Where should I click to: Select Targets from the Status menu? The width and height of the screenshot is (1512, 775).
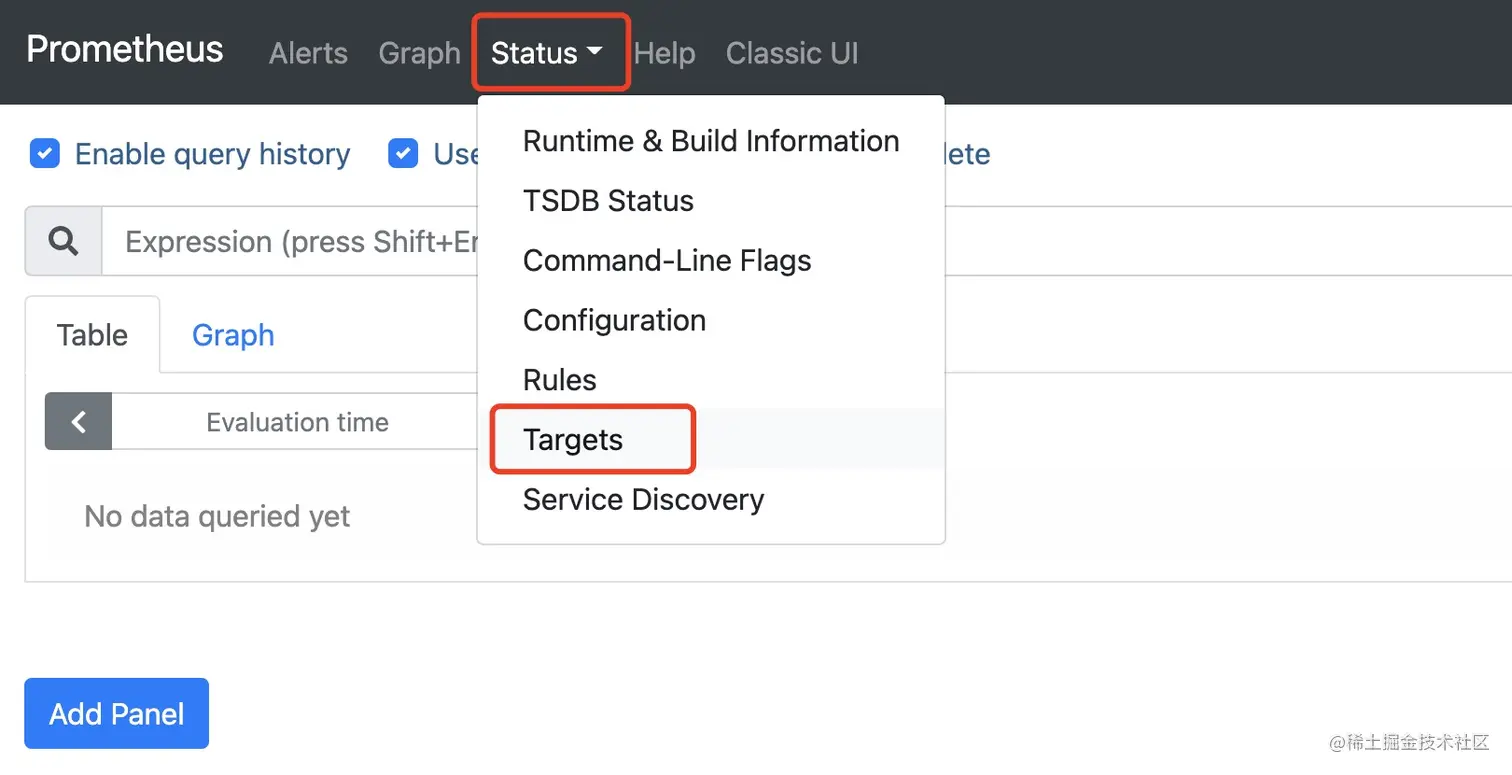click(573, 440)
